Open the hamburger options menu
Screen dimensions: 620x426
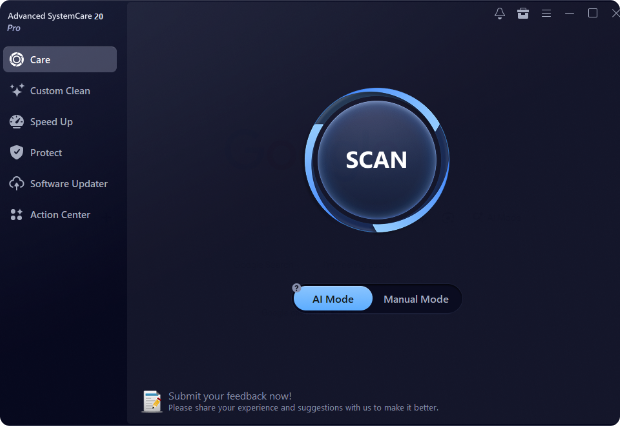(x=546, y=13)
